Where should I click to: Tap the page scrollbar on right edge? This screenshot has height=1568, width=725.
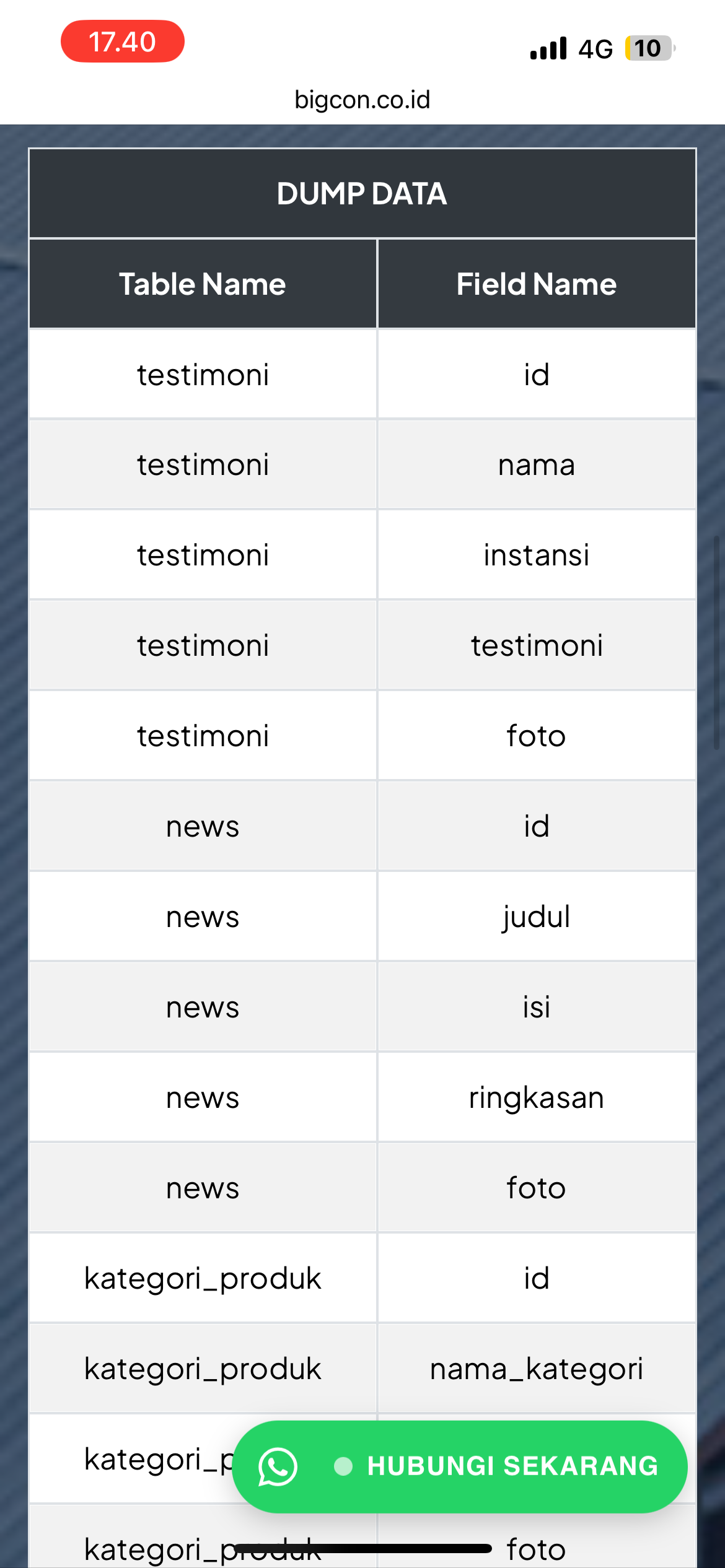point(717,643)
